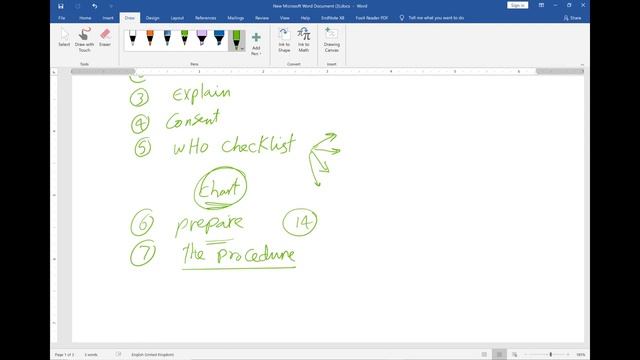Open the Layout tab
Viewport: 640px width, 360px height.
(177, 18)
